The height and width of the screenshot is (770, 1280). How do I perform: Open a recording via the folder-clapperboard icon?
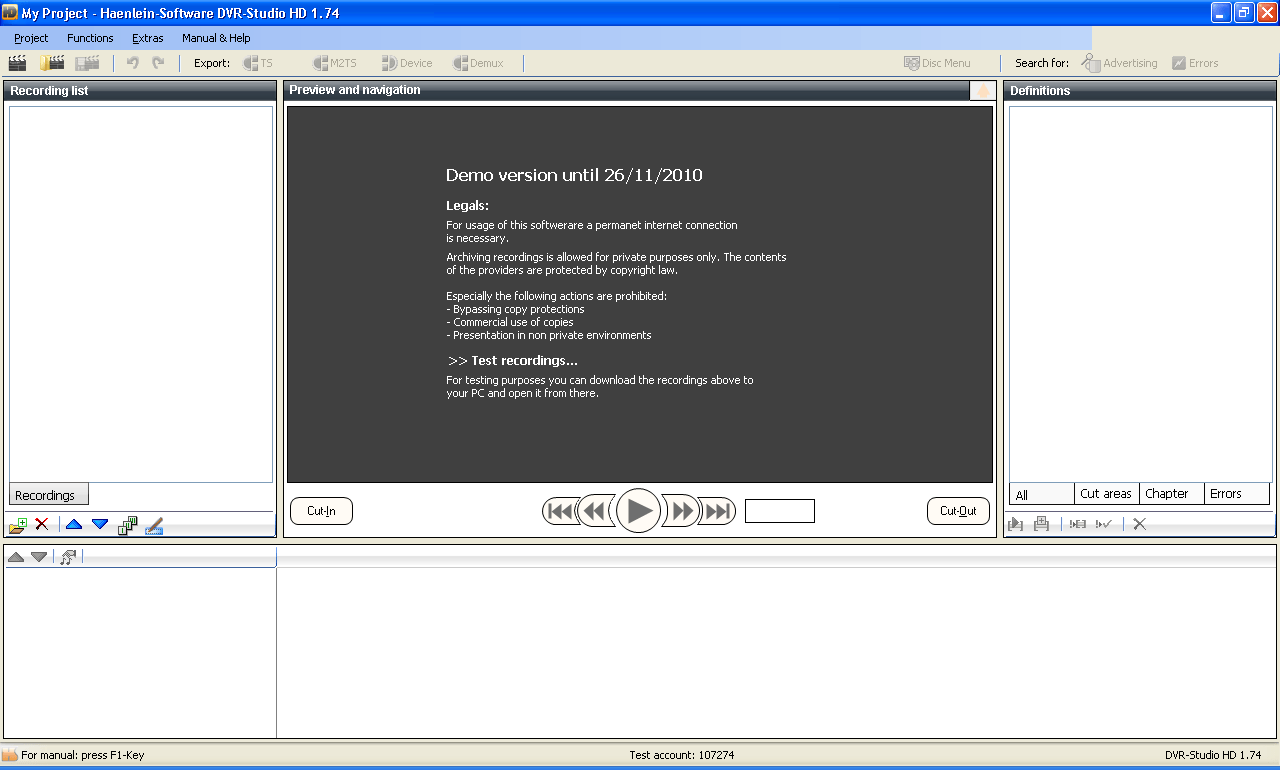(52, 62)
